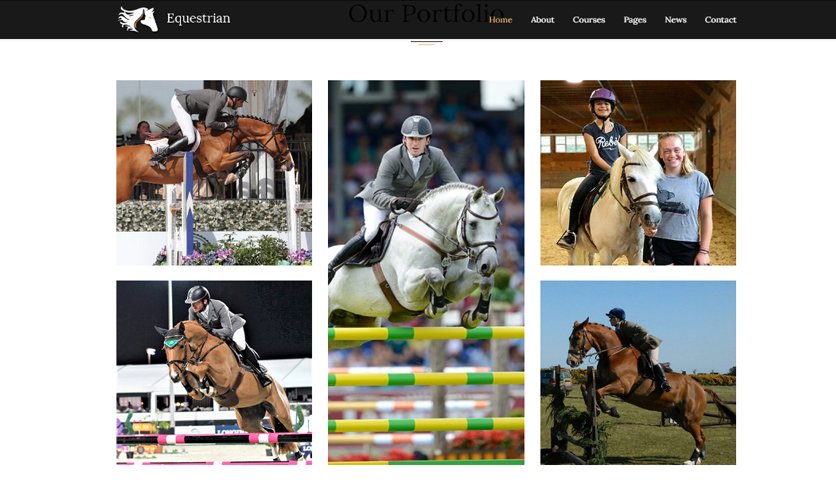Select the tall grey horse center photo
This screenshot has height=484, width=836.
(426, 272)
